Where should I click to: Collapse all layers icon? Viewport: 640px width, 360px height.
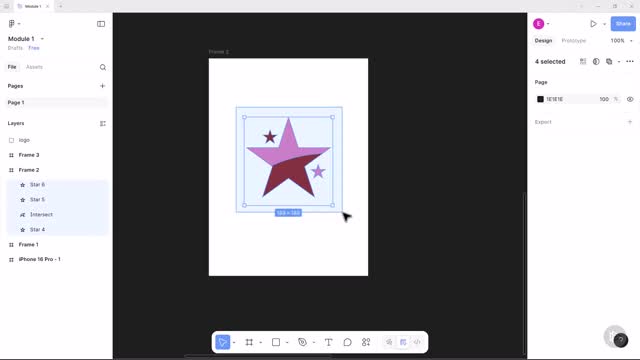103,123
